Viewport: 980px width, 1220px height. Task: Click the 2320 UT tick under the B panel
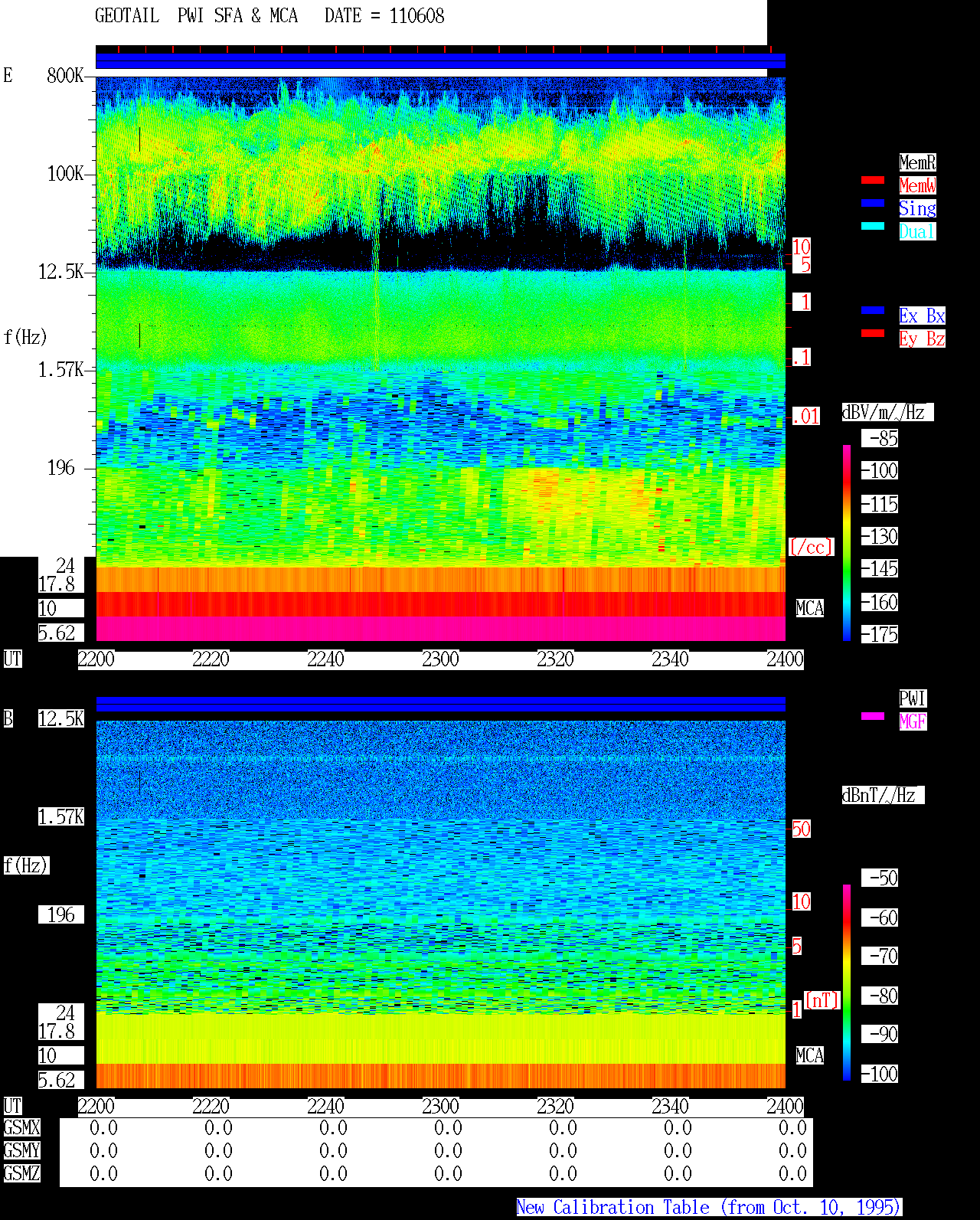555,1107
